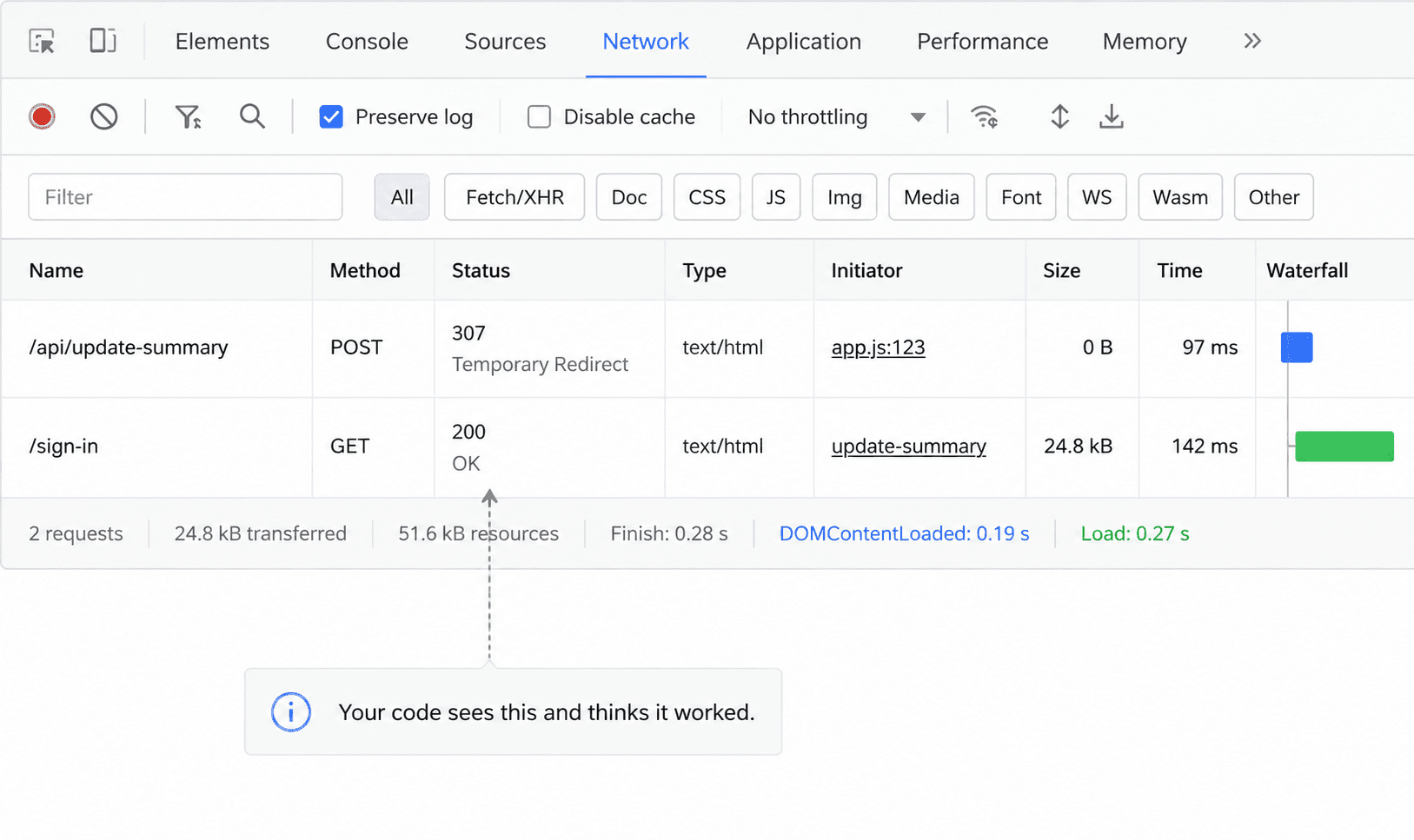Expand more tabs chevron
This screenshot has height=840, width=1414.
point(1252,41)
